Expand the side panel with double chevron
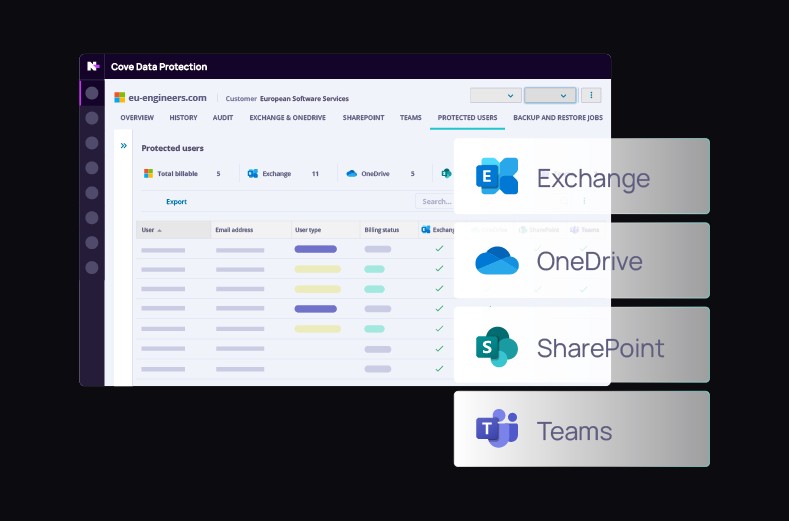 coord(124,146)
